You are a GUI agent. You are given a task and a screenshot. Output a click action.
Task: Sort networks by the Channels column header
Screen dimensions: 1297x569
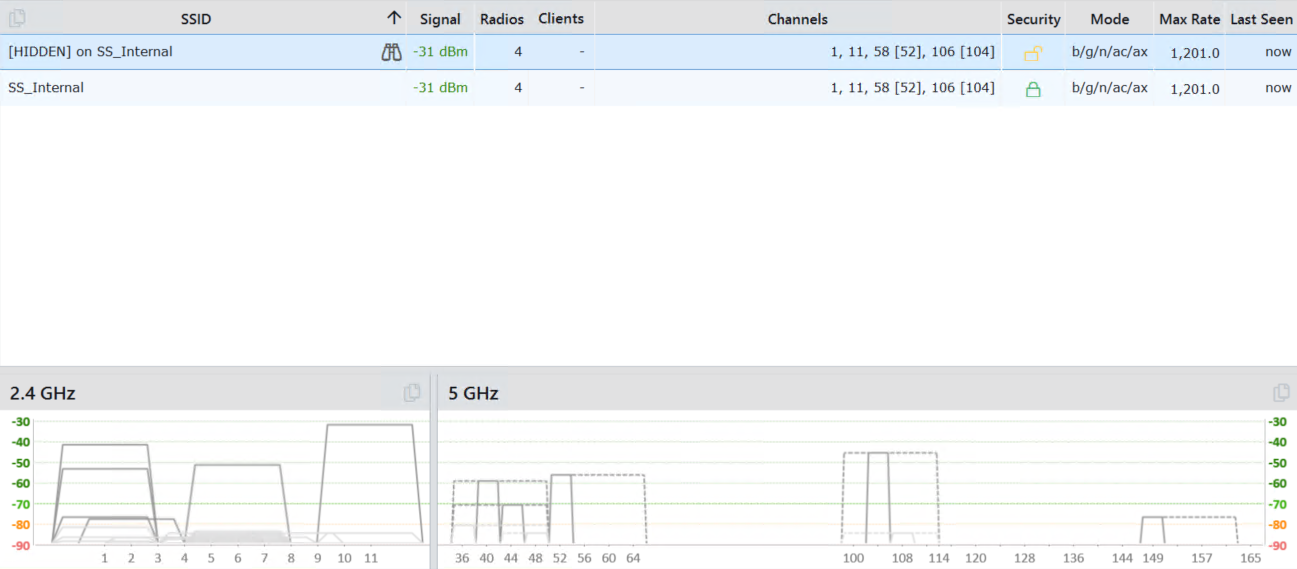coord(797,19)
